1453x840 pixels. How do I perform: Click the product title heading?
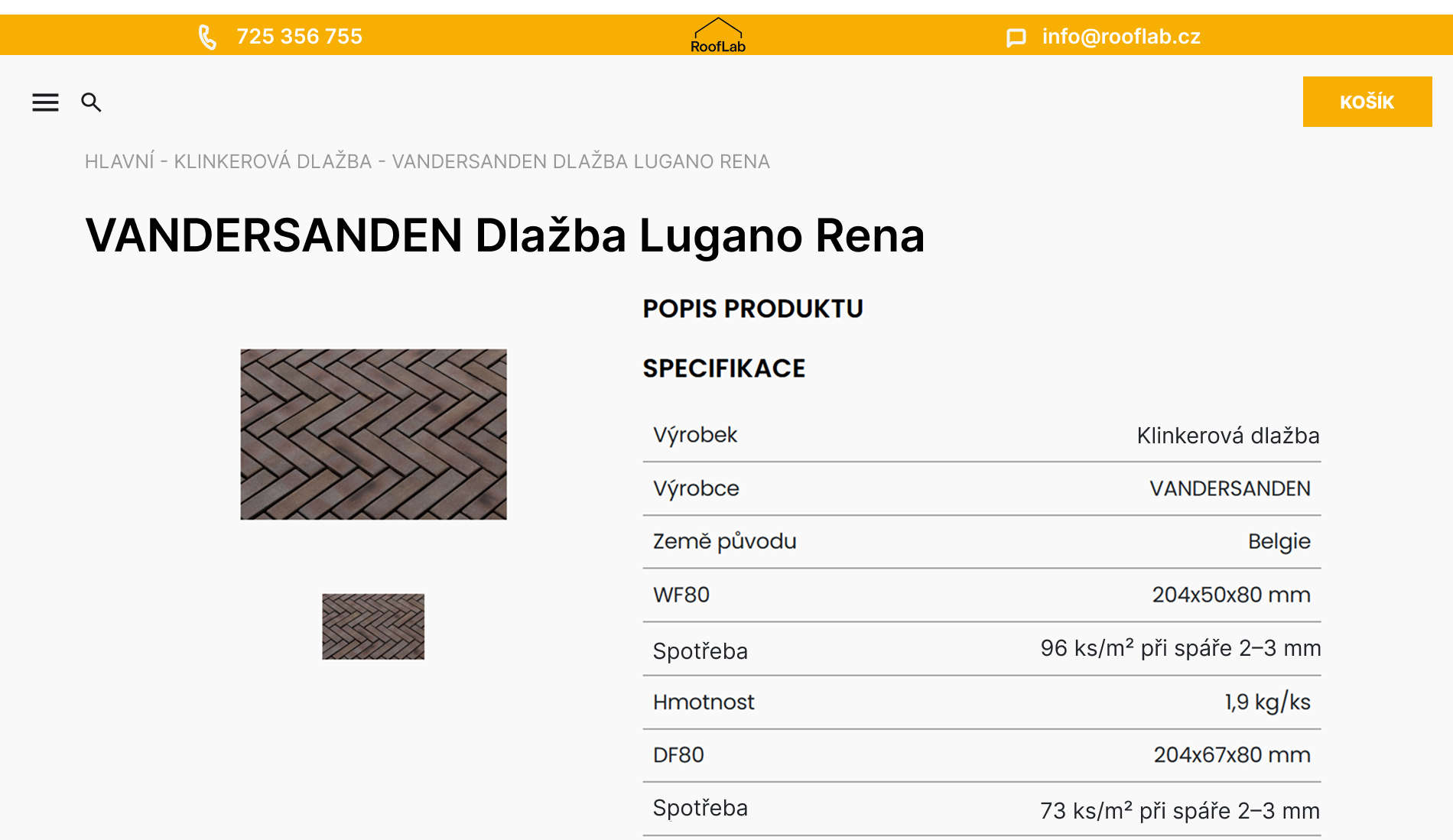505,235
